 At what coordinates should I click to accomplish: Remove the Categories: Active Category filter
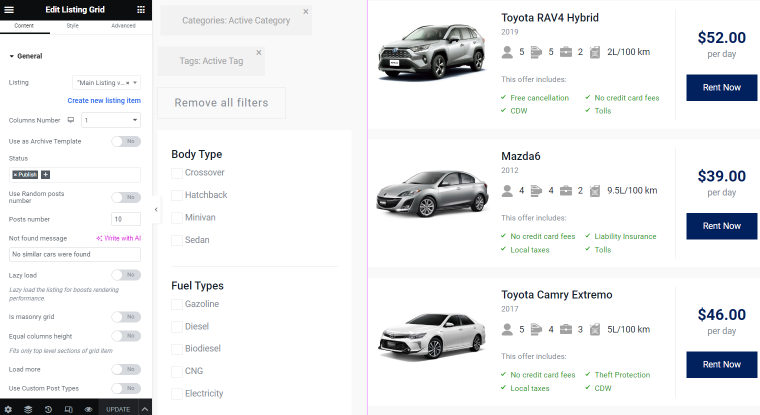tap(306, 12)
